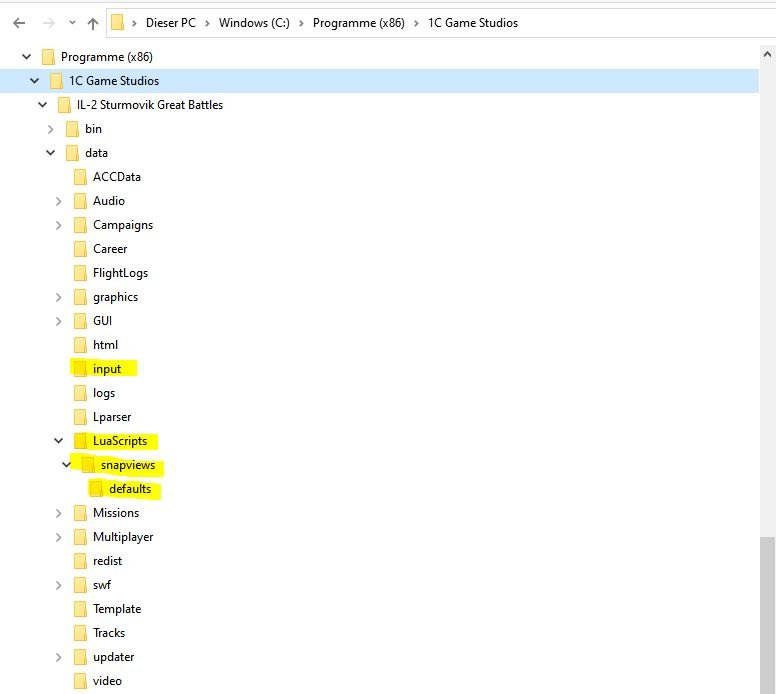This screenshot has height=694, width=776.
Task: Click the vertical scrollbar thumb
Action: (768, 615)
